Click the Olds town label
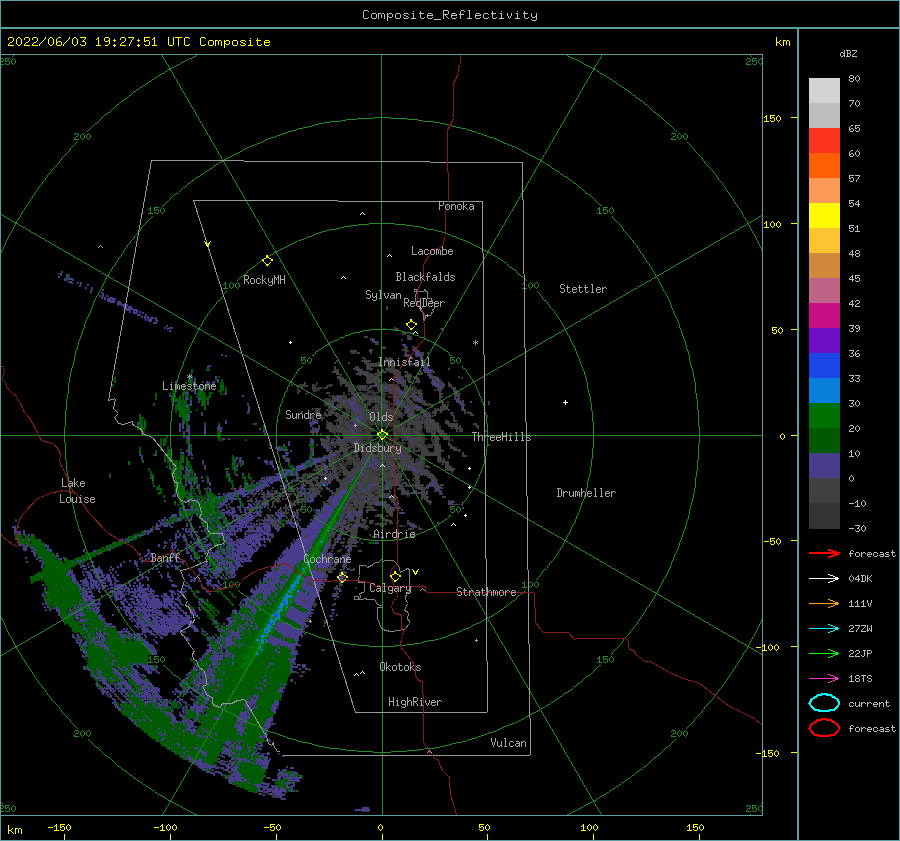This screenshot has width=900, height=841. click(381, 417)
